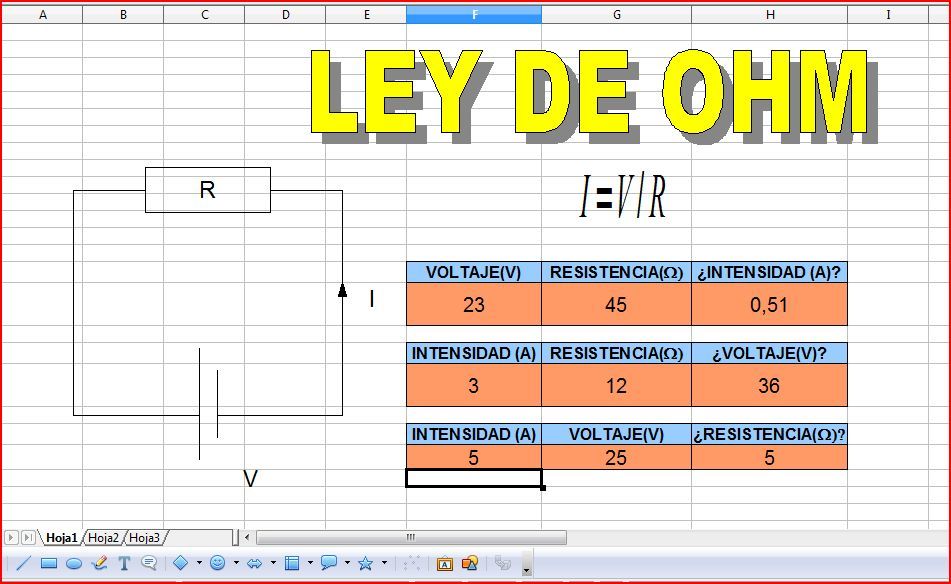Expand the Stars shapes dropdown arrow
Viewport: 951px width, 584px height.
coord(384,563)
